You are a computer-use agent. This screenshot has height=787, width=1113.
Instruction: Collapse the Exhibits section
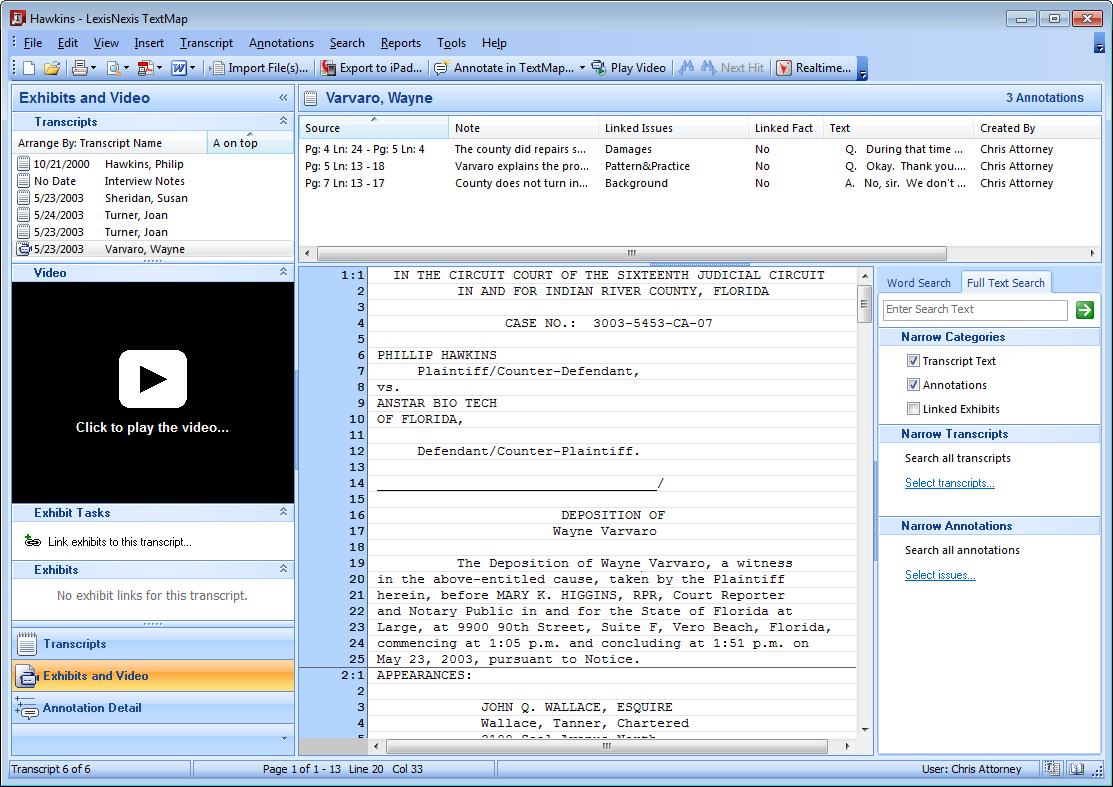[x=283, y=569]
